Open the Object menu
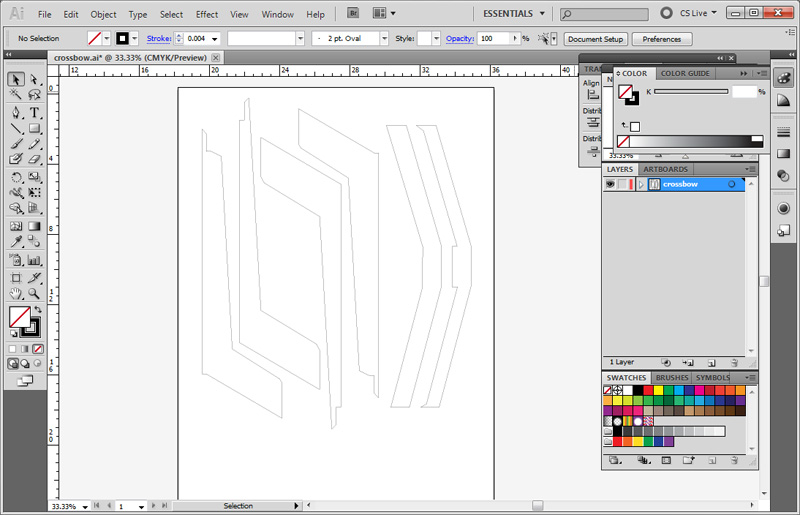This screenshot has height=515, width=800. click(x=103, y=14)
